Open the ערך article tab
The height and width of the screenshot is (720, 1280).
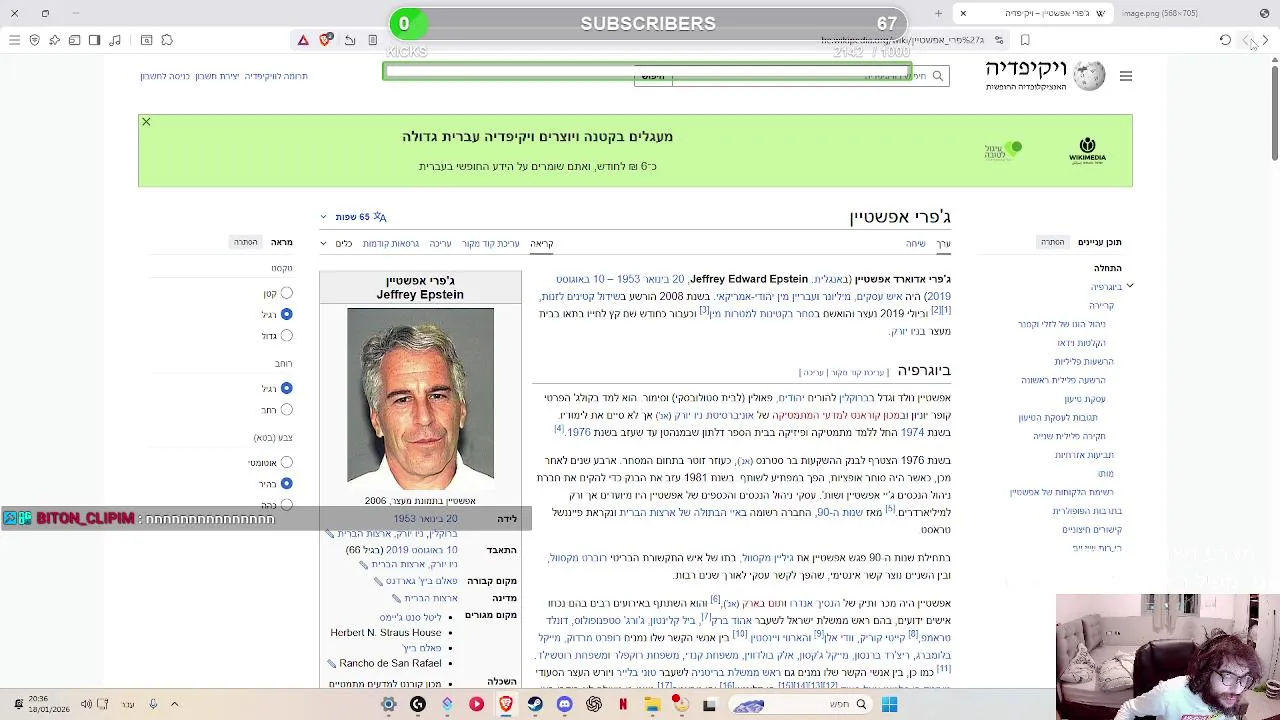pos(943,243)
